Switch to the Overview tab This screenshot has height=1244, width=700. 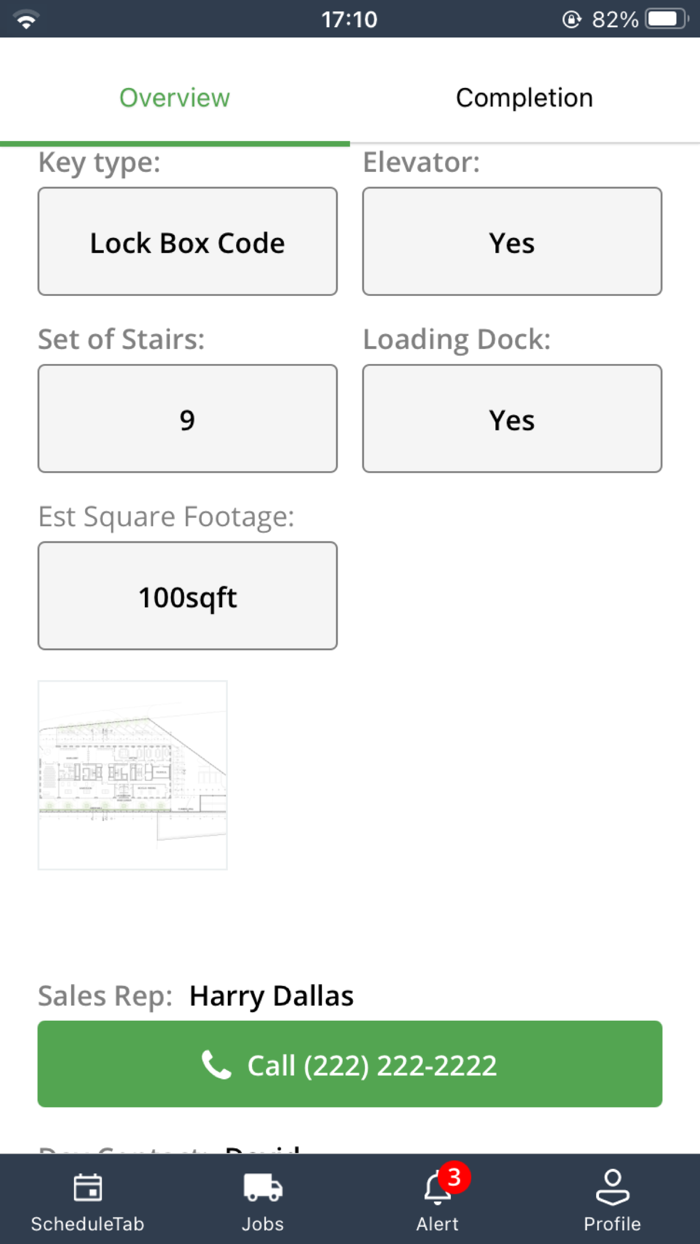pyautogui.click(x=175, y=98)
